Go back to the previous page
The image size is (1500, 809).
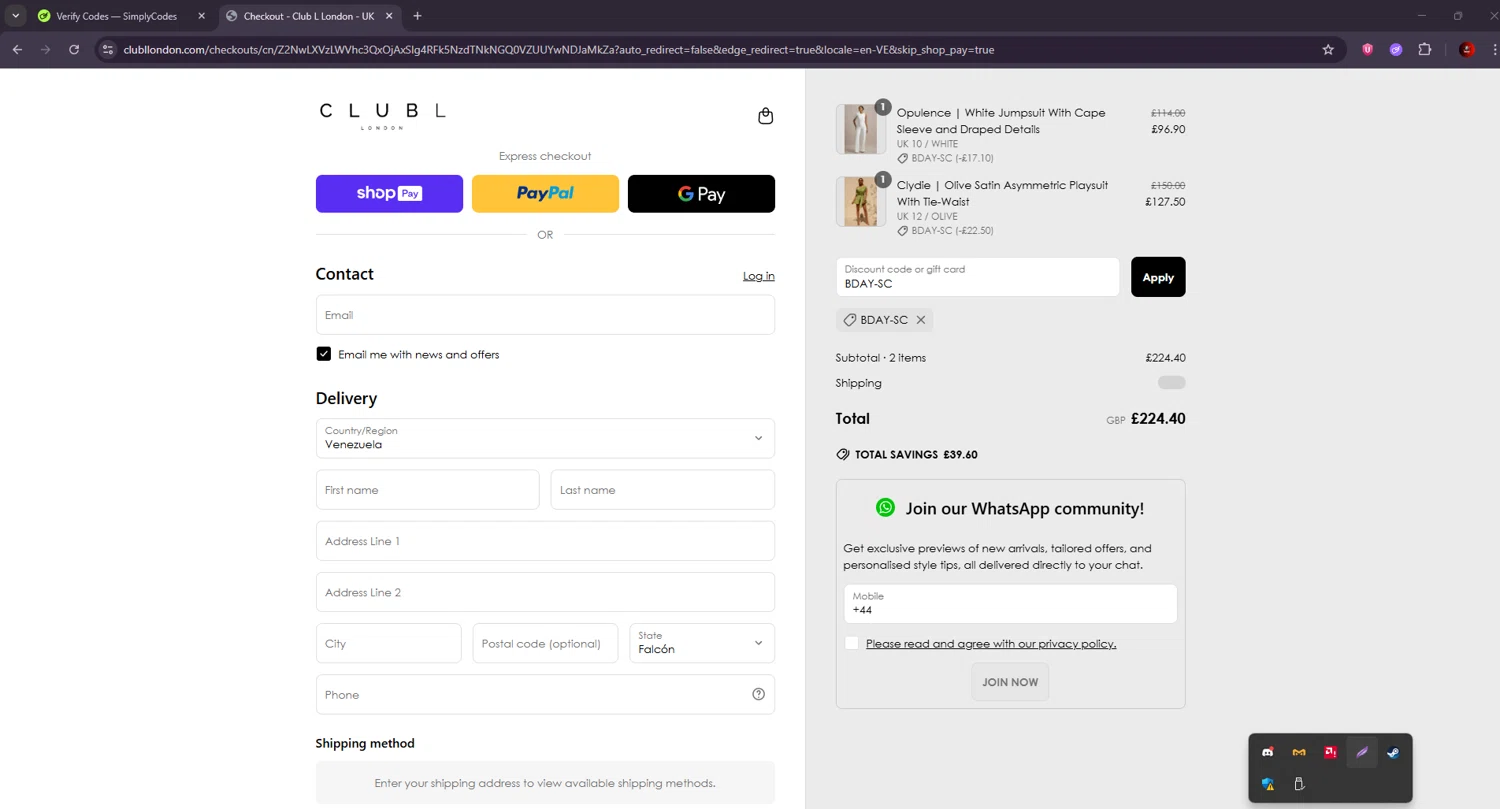click(17, 49)
